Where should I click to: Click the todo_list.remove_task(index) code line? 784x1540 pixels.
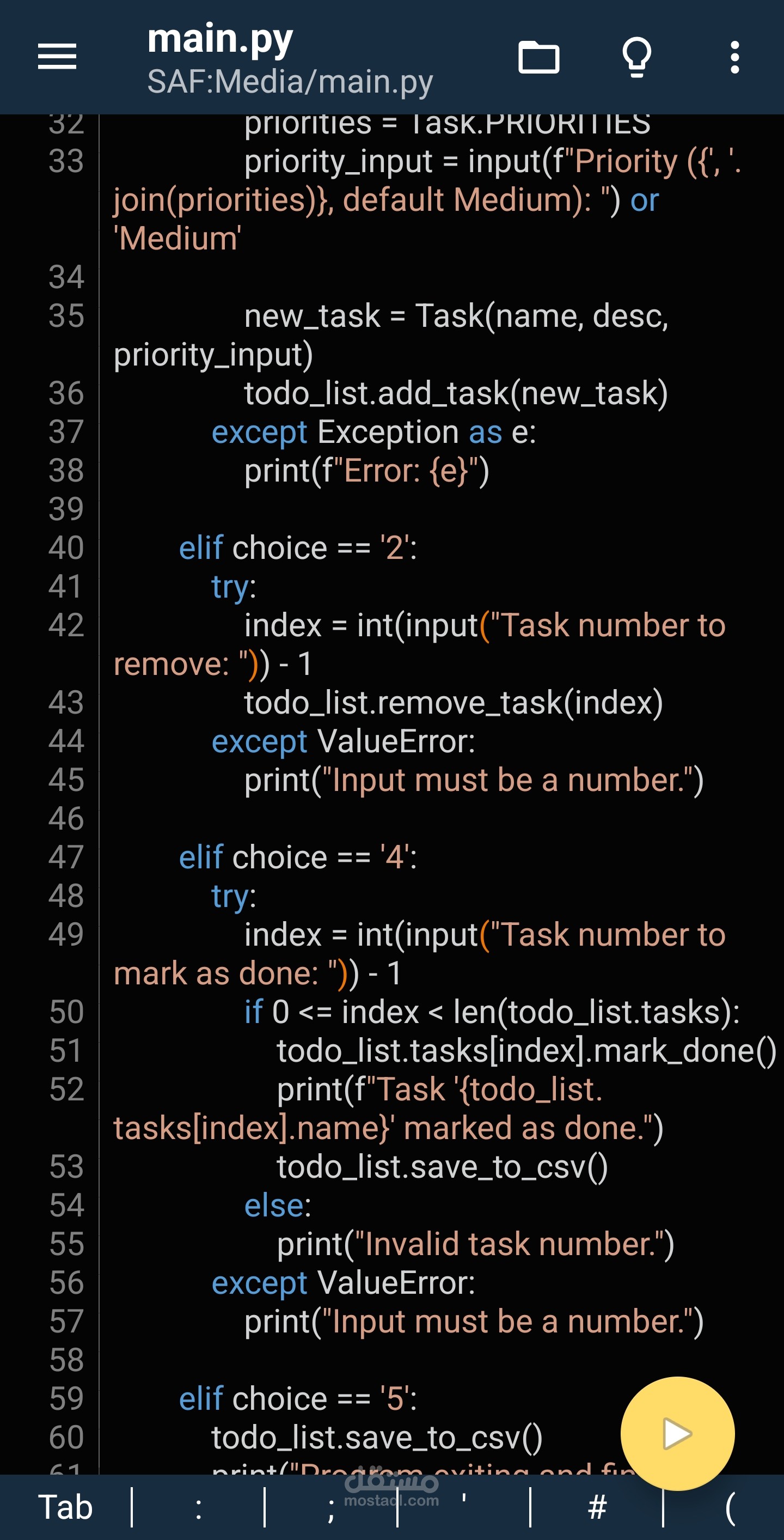pos(453,703)
